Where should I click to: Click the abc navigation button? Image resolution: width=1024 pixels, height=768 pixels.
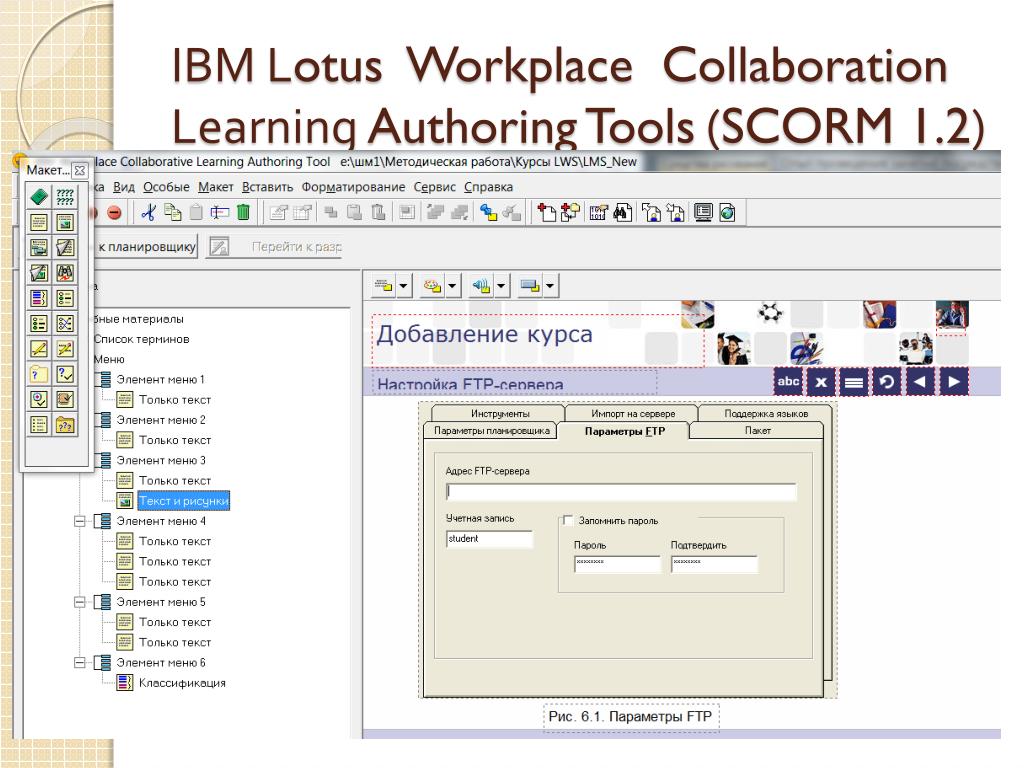(788, 381)
